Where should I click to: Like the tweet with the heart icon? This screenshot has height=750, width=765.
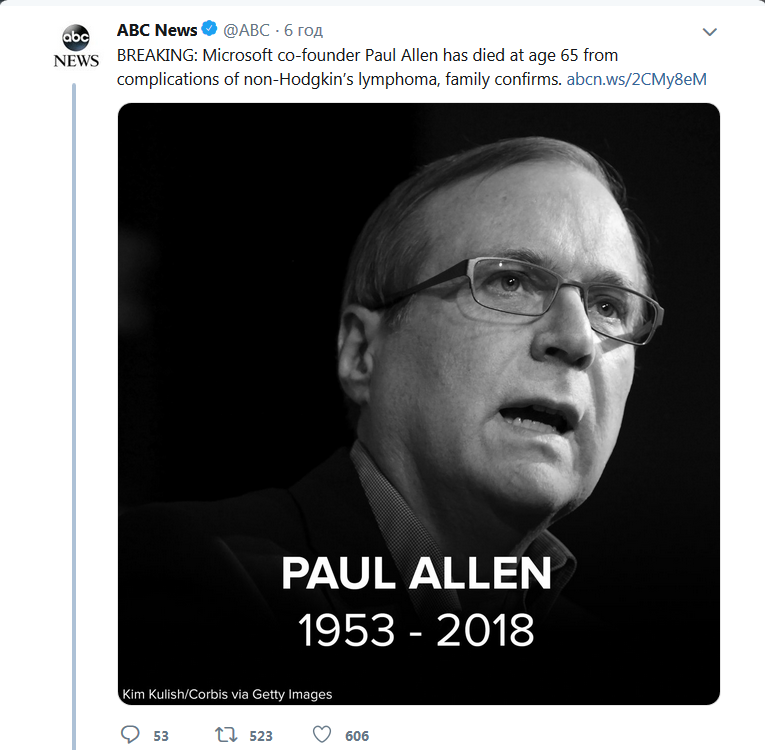[322, 735]
